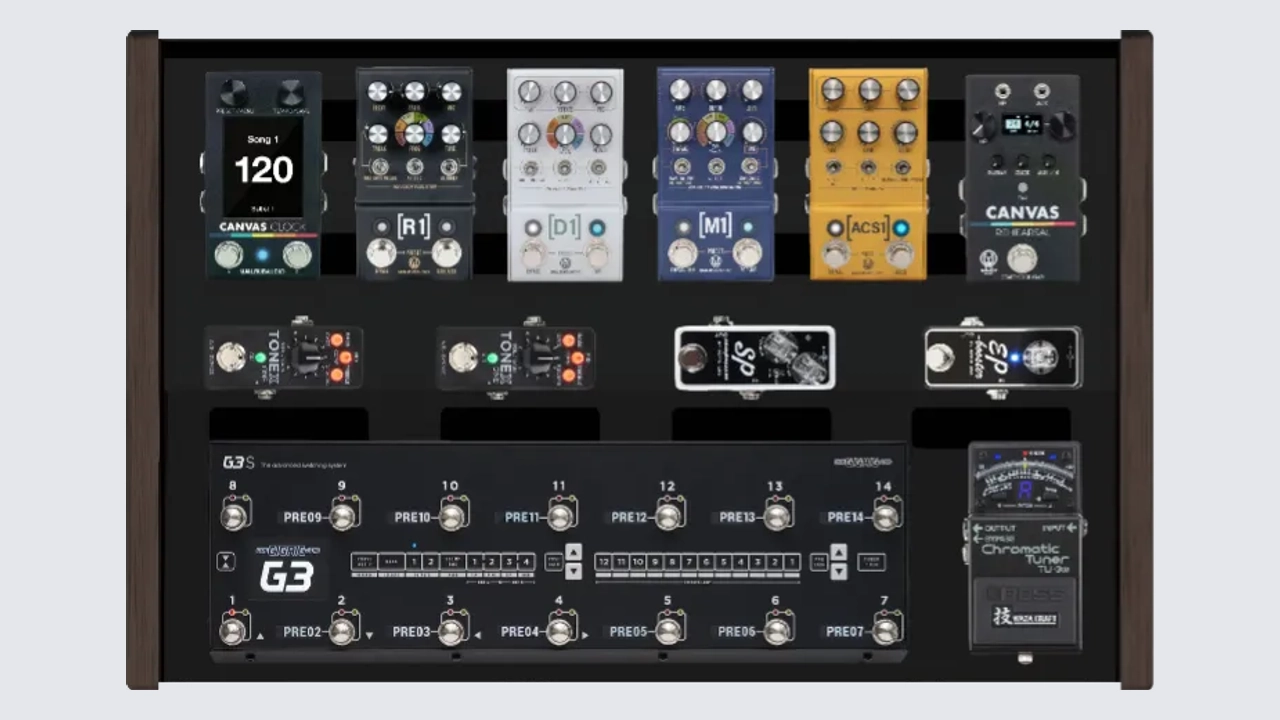
Task: Select the Xotic SP compressor pedal
Action: [x=754, y=358]
